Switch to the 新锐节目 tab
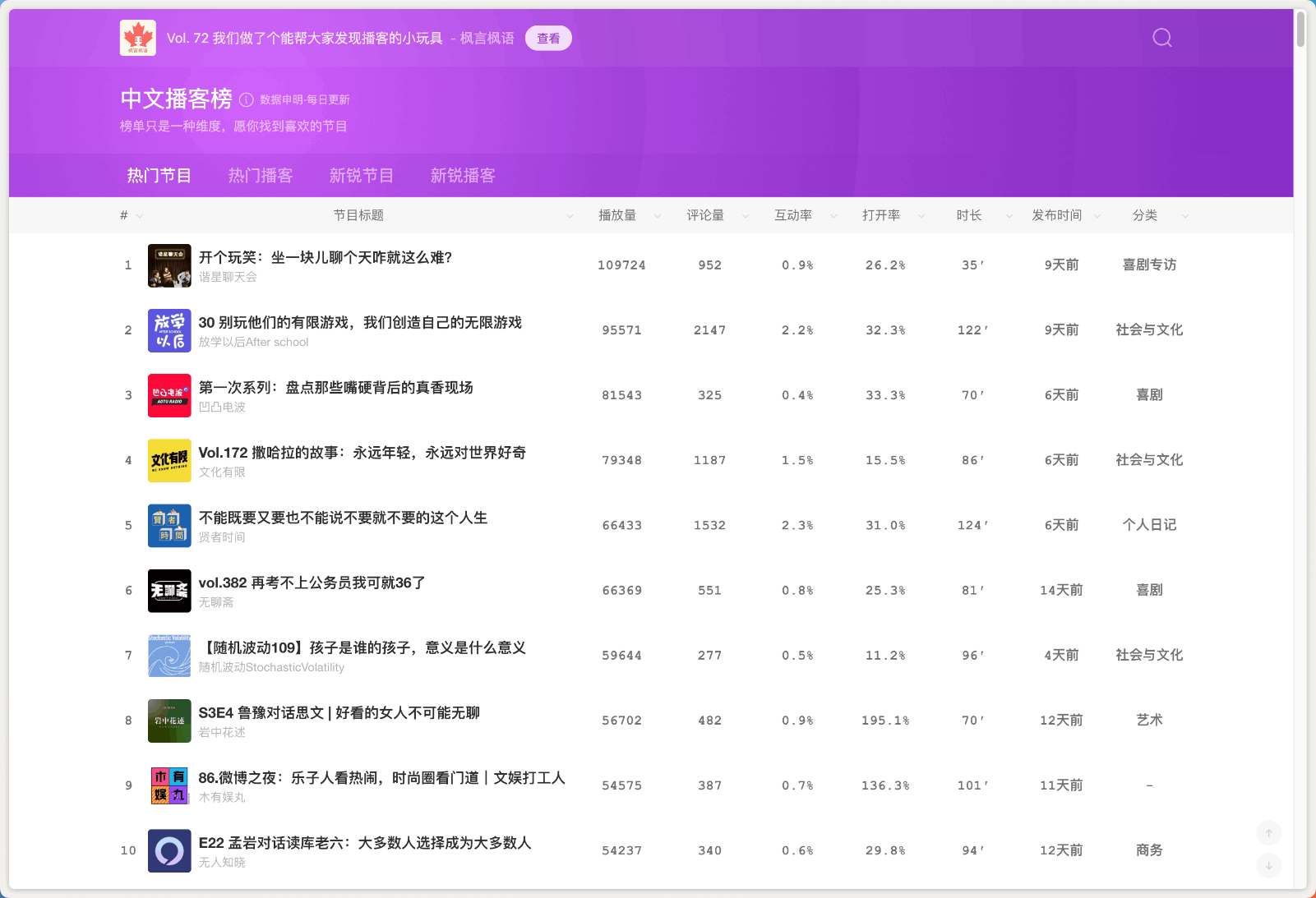Viewport: 1316px width, 898px height. 361,176
